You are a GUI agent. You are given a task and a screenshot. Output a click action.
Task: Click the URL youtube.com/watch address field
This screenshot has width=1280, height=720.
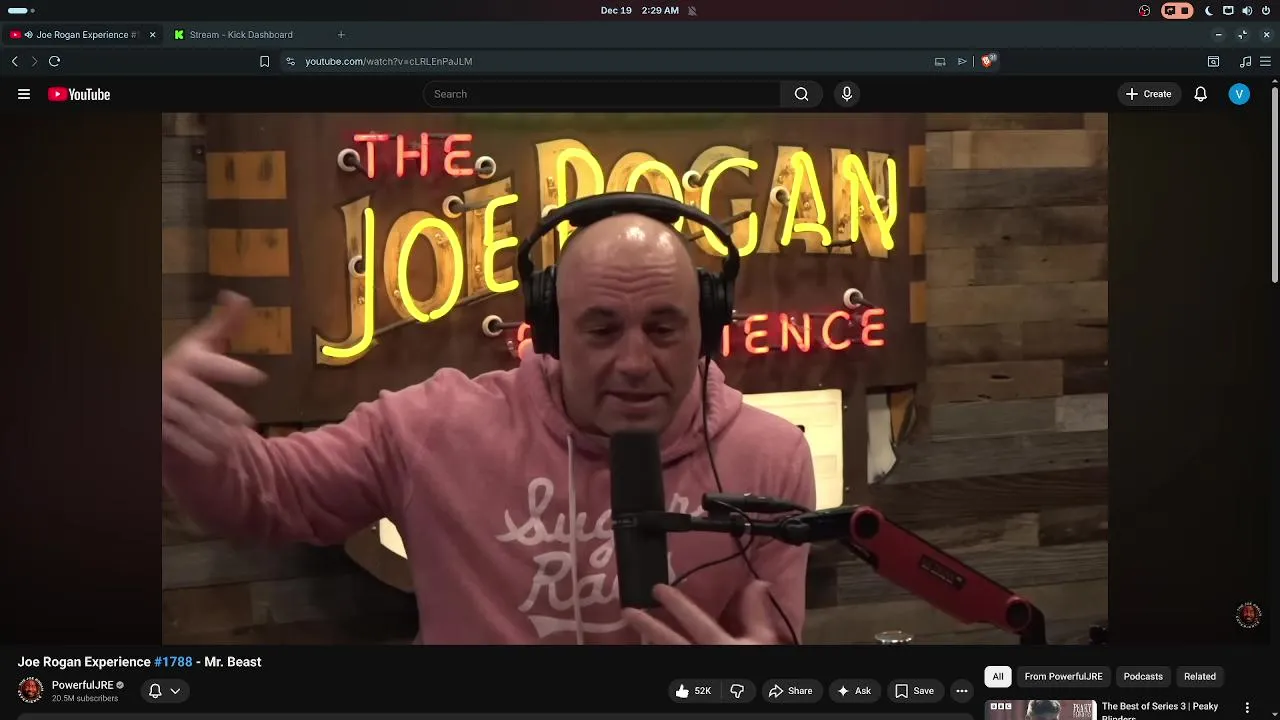coord(389,61)
